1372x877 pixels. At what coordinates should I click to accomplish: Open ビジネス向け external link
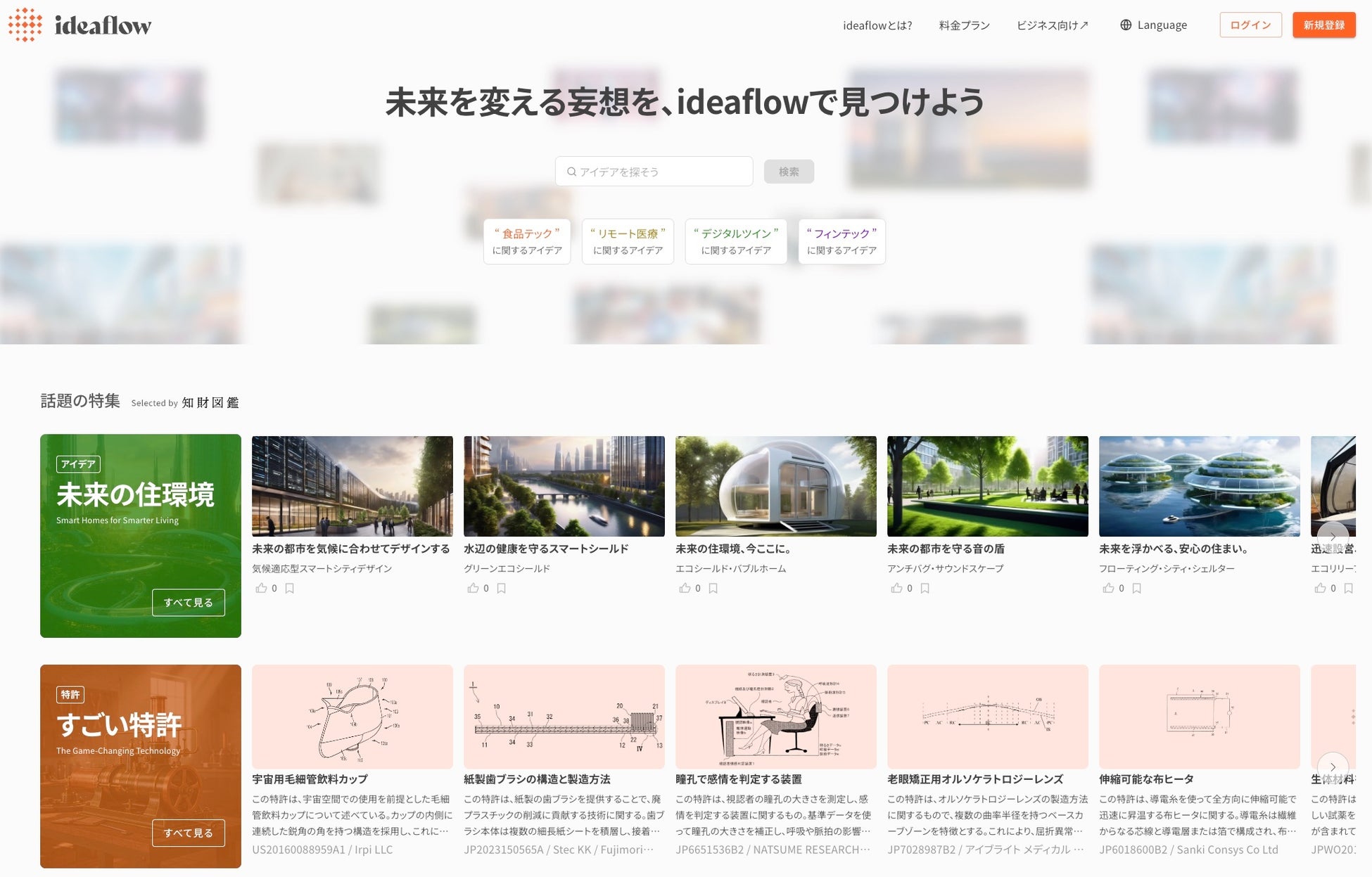[x=1052, y=25]
